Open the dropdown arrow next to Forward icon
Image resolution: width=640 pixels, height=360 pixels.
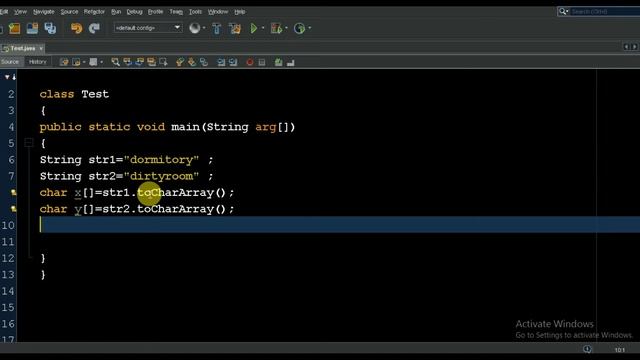pyautogui.click(x=84, y=62)
